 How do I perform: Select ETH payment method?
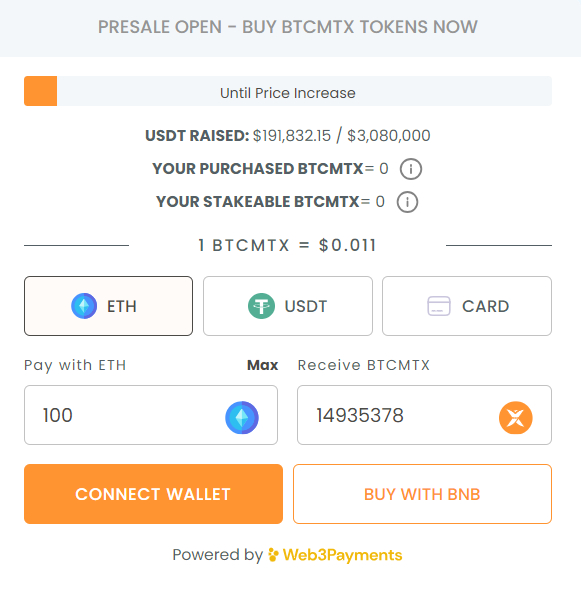coord(109,306)
